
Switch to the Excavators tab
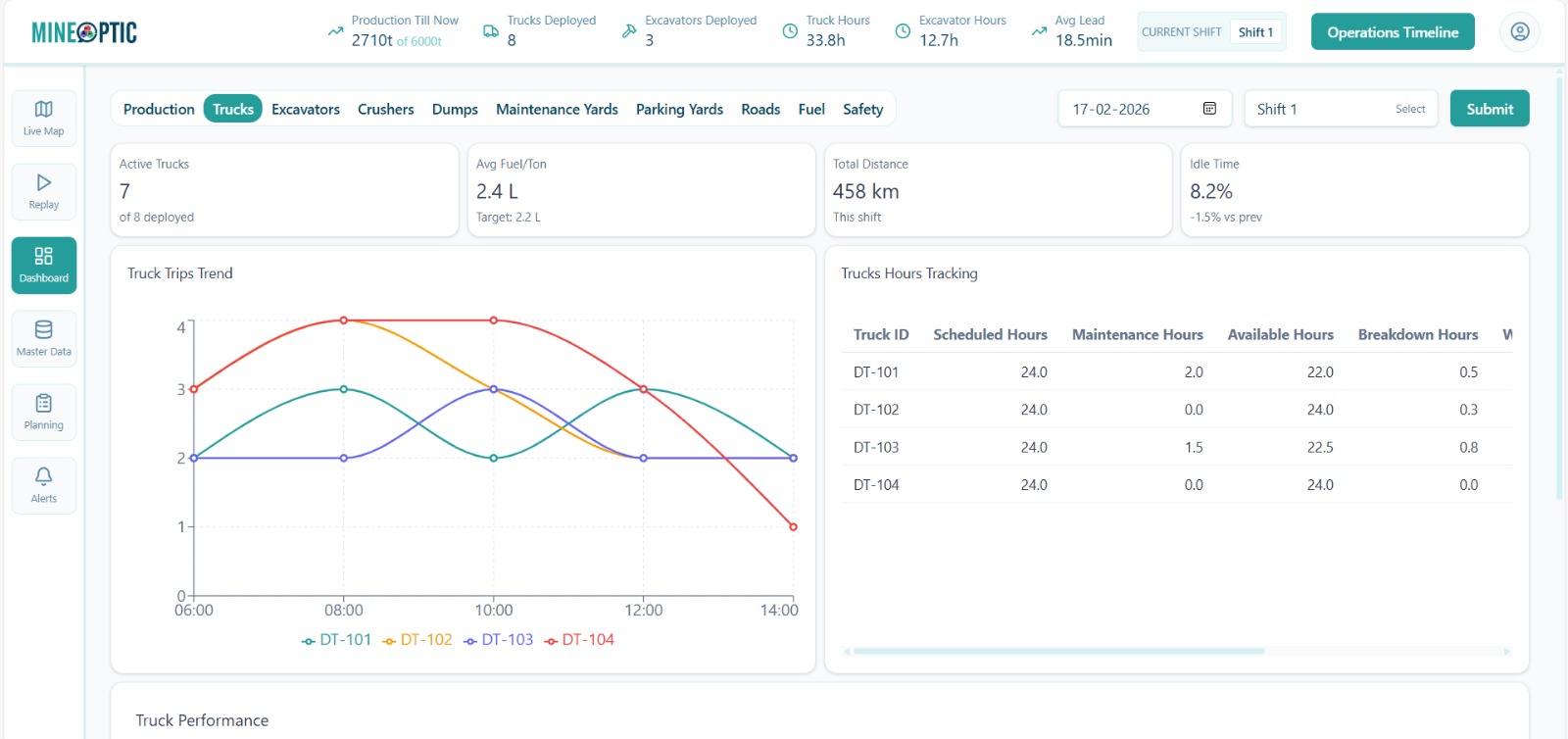coord(306,109)
